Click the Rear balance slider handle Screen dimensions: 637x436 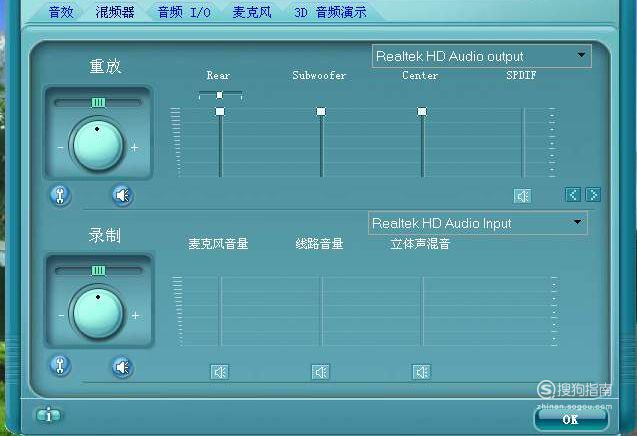click(x=219, y=95)
